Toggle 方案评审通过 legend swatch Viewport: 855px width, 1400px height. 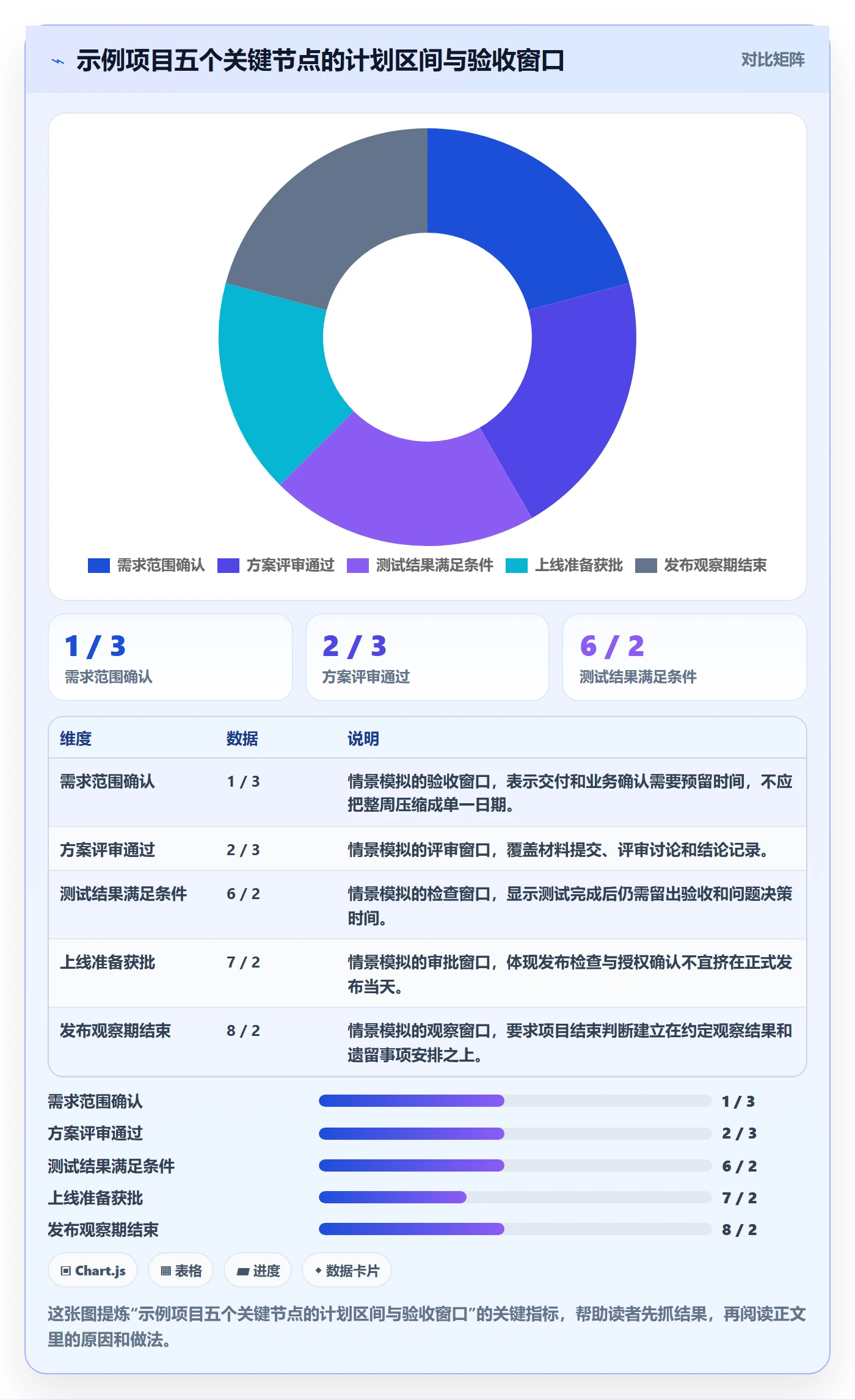[228, 566]
